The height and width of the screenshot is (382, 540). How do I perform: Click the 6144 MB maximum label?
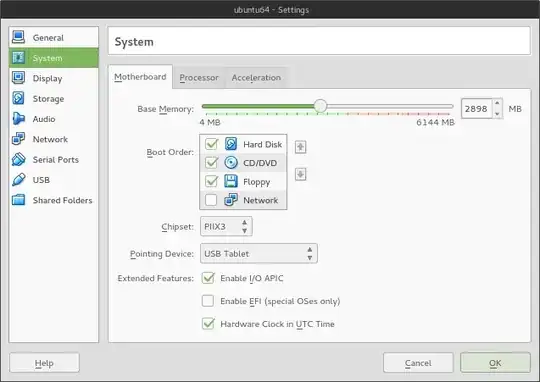(435, 122)
